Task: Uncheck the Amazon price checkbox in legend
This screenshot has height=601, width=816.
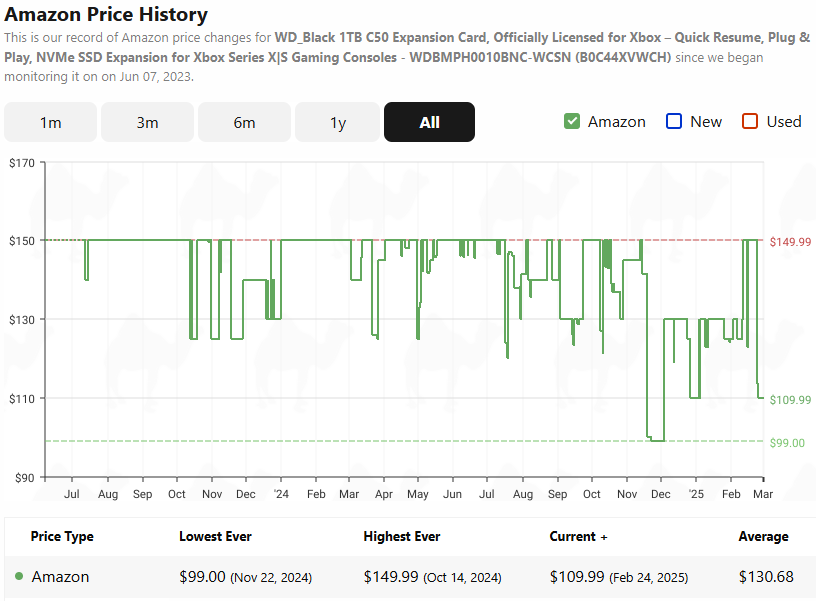Action: (572, 121)
